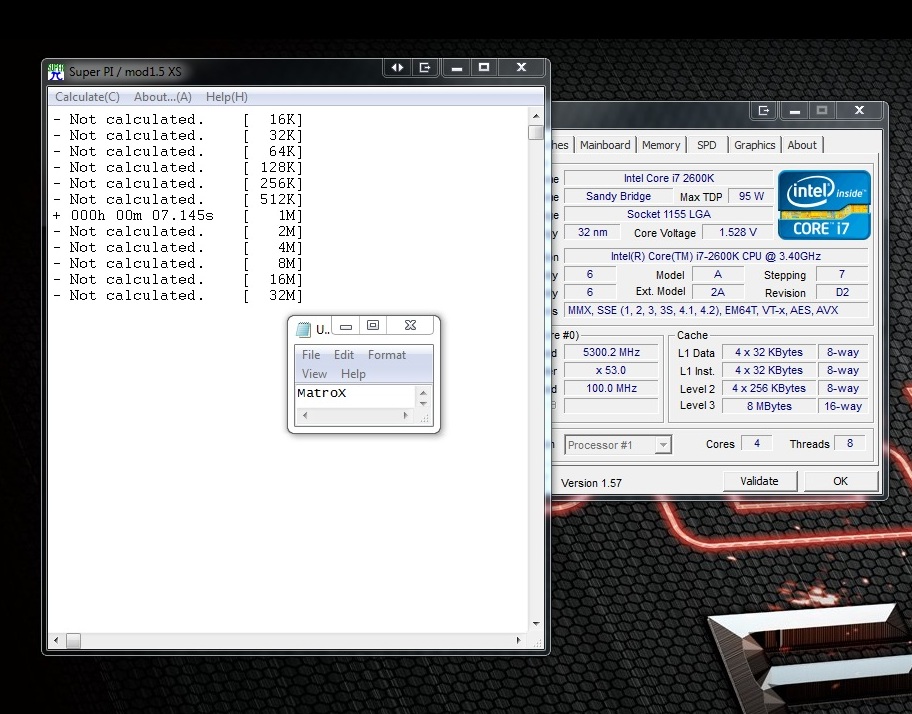
Task: Click the Super PI application icon in title bar
Action: point(57,71)
